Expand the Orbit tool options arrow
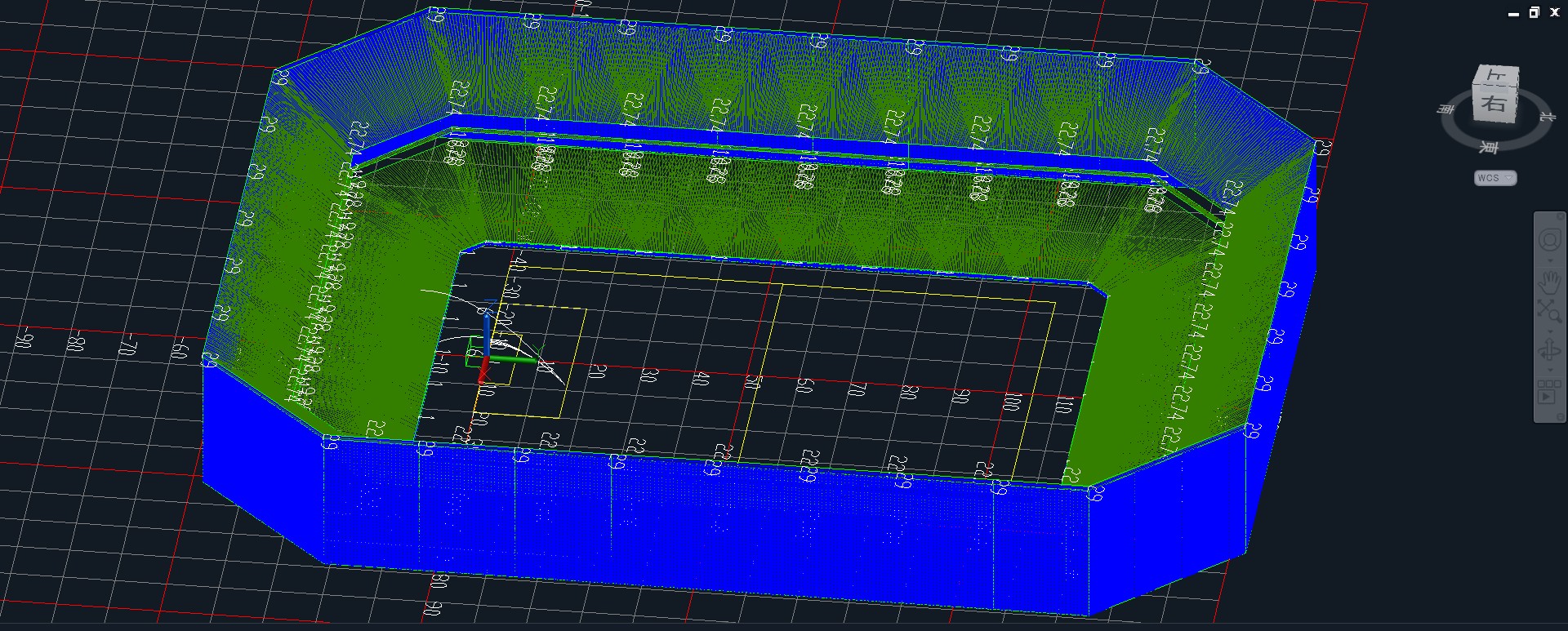 coord(1549,369)
